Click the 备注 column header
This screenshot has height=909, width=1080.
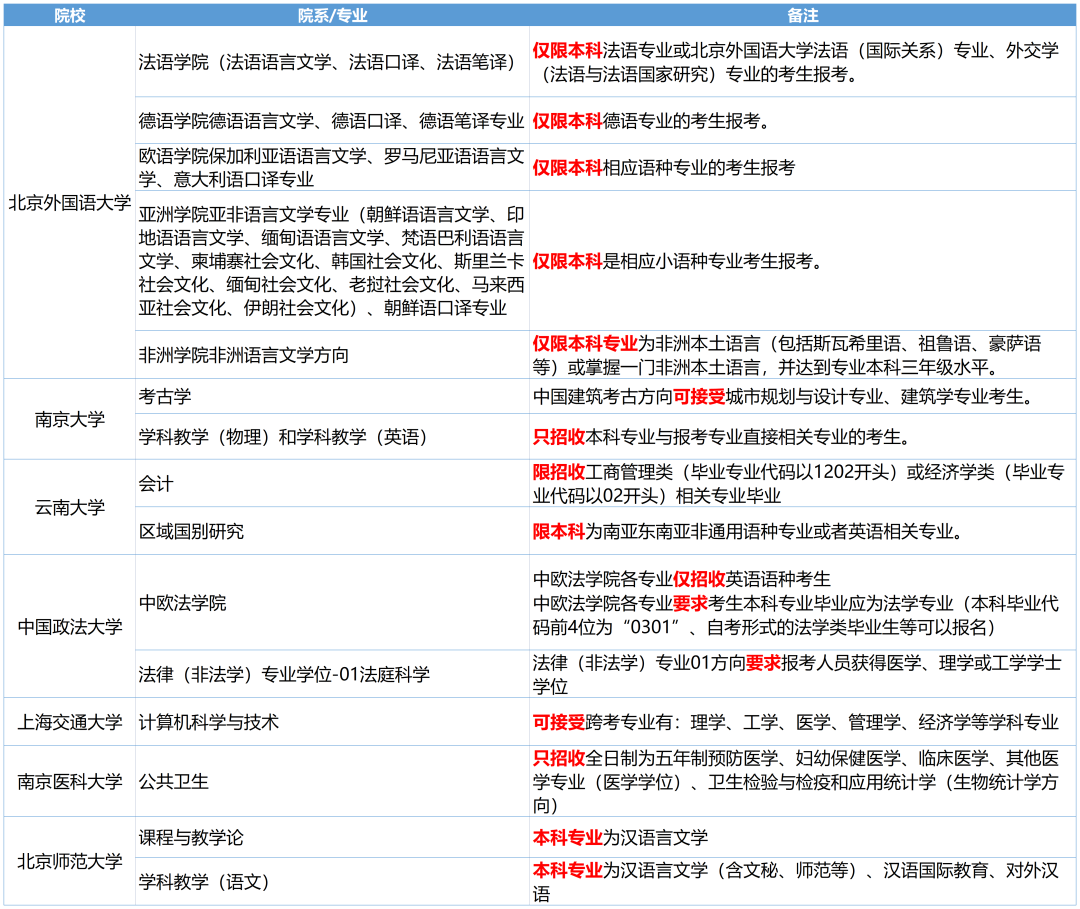click(802, 16)
